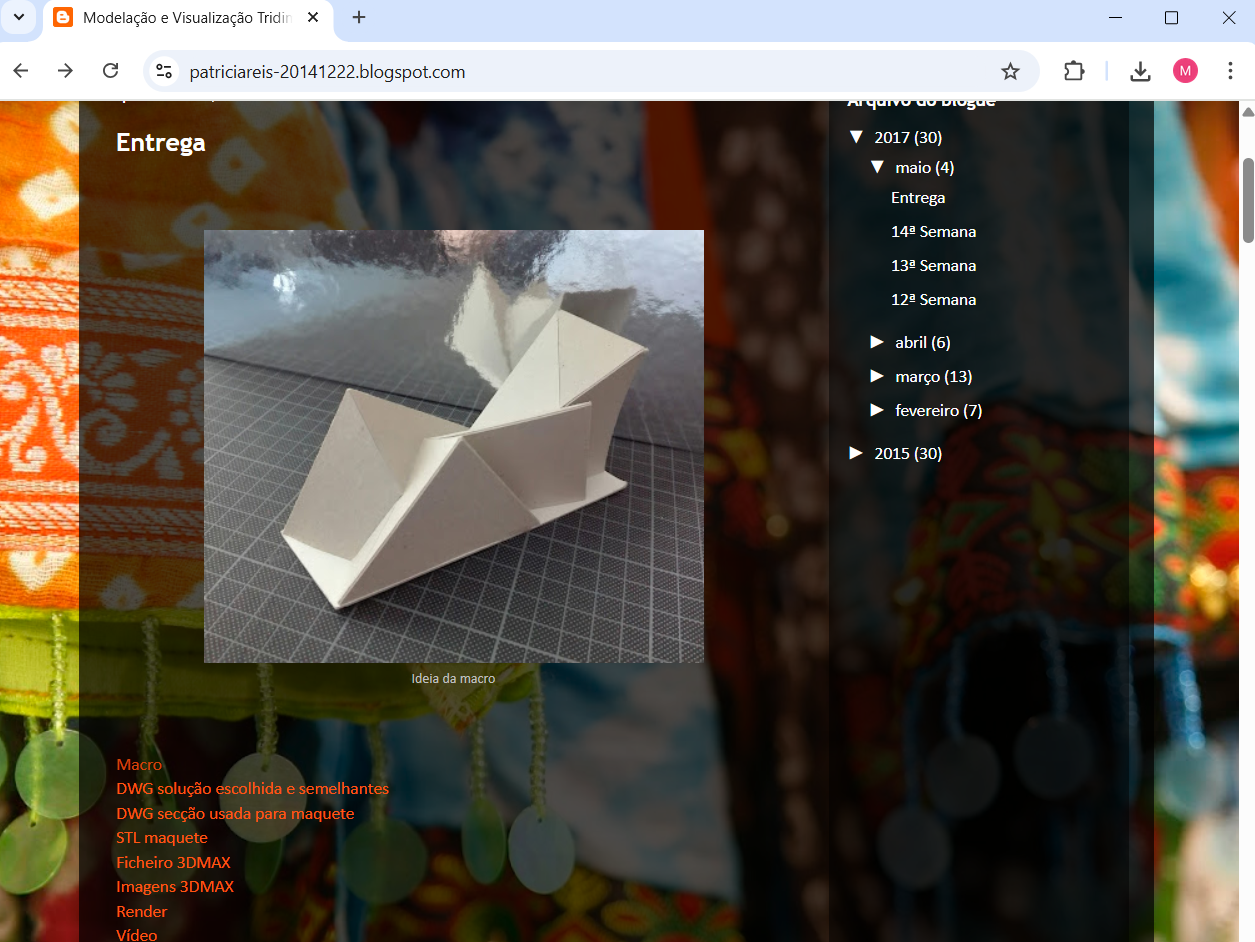Open the Extensions puzzle icon

(1074, 71)
